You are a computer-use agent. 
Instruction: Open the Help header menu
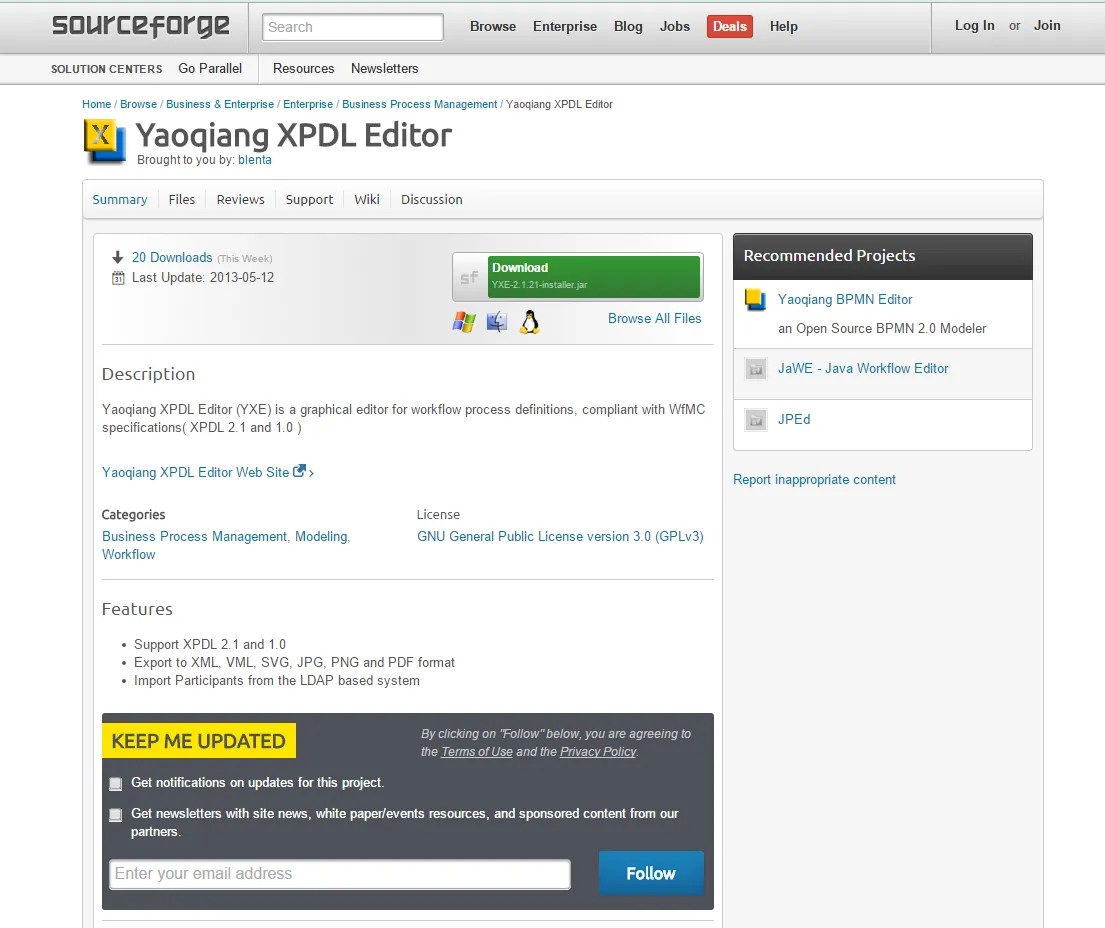pos(784,26)
